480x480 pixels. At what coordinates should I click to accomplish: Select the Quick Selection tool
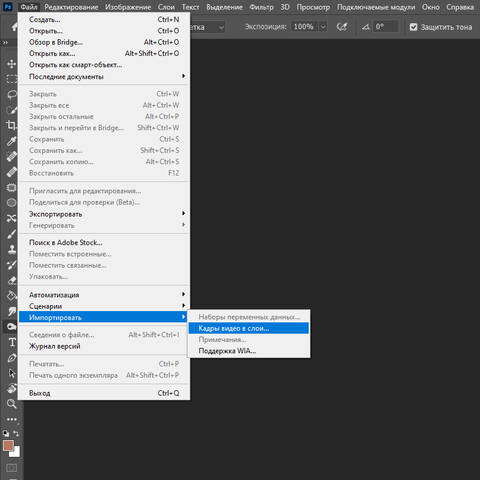[12, 110]
